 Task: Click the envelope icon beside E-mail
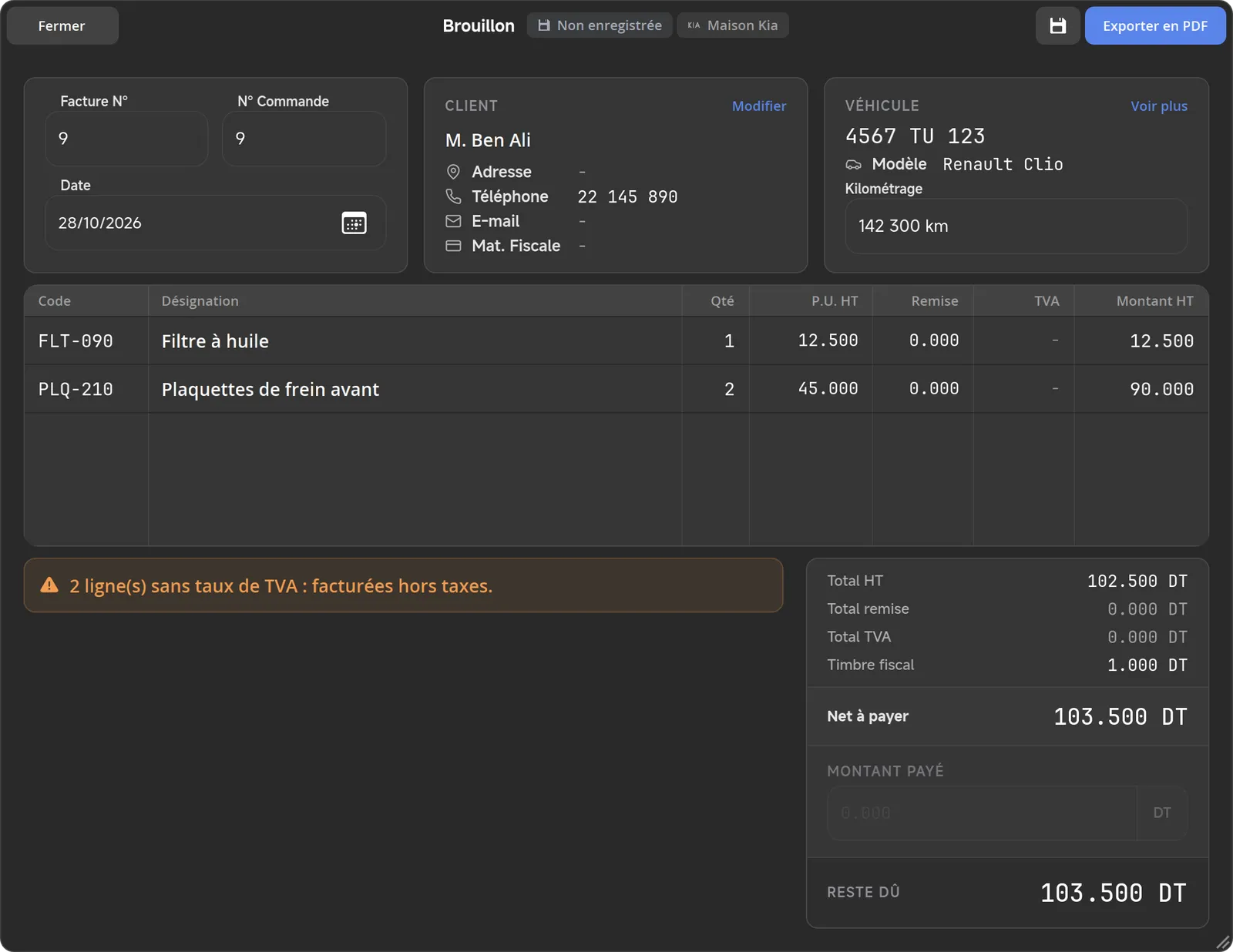click(x=453, y=221)
